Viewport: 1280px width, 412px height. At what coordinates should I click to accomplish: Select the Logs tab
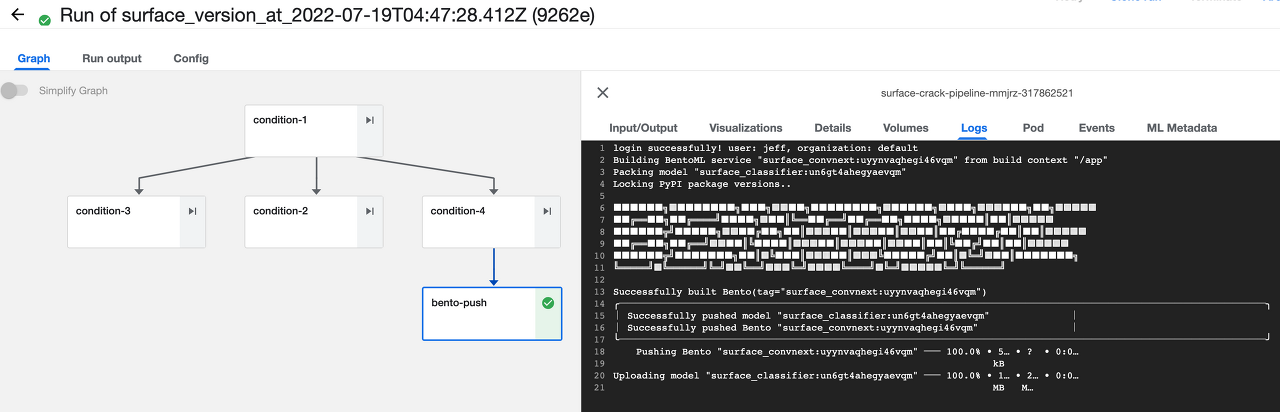pos(974,128)
